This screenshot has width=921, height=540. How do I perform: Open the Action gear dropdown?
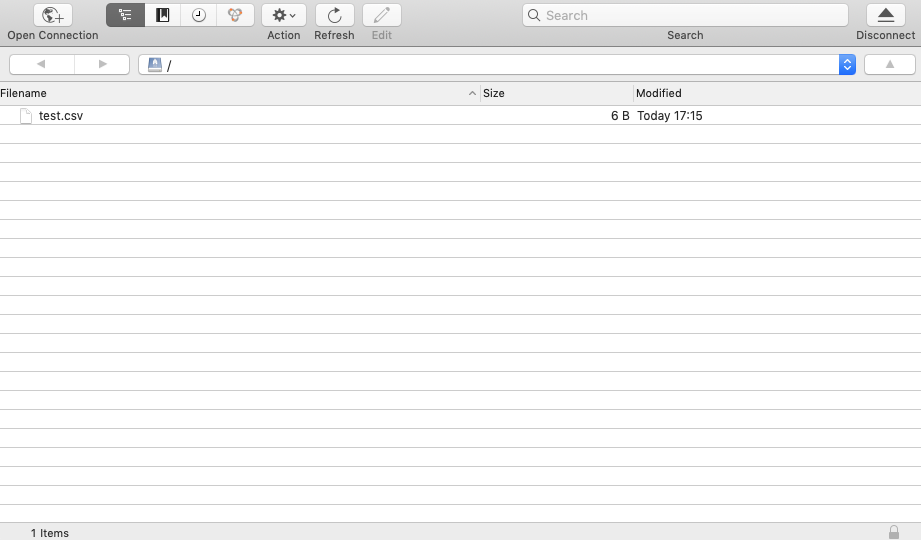(284, 15)
